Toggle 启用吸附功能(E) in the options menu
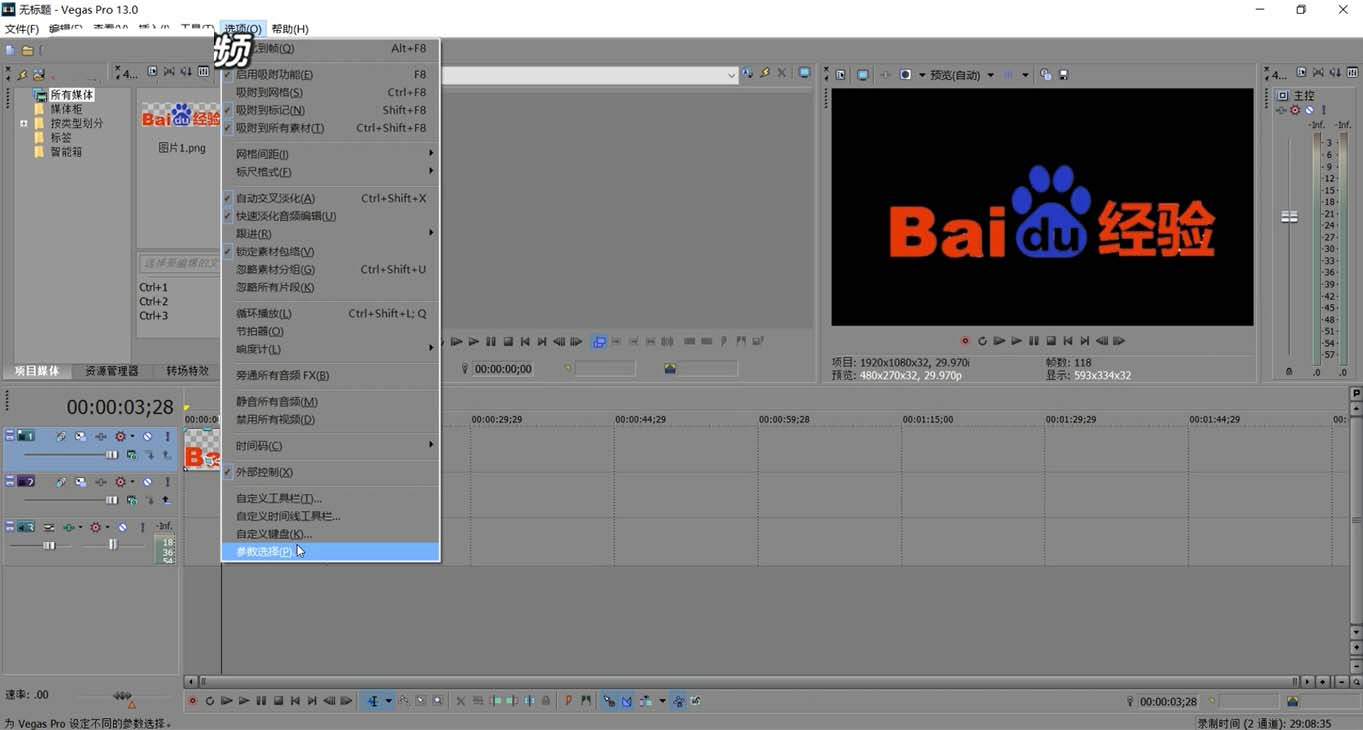 tap(330, 74)
